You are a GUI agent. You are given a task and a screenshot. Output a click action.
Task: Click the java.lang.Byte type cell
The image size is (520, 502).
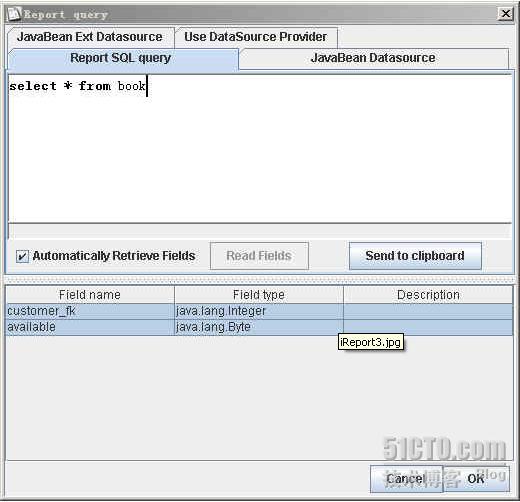(259, 327)
